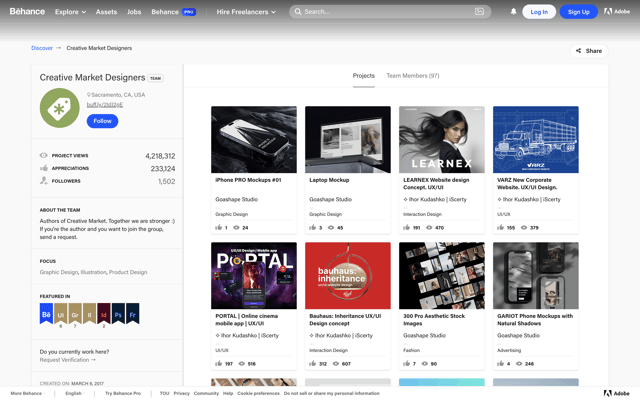Expand the Explore dropdown menu

click(71, 12)
